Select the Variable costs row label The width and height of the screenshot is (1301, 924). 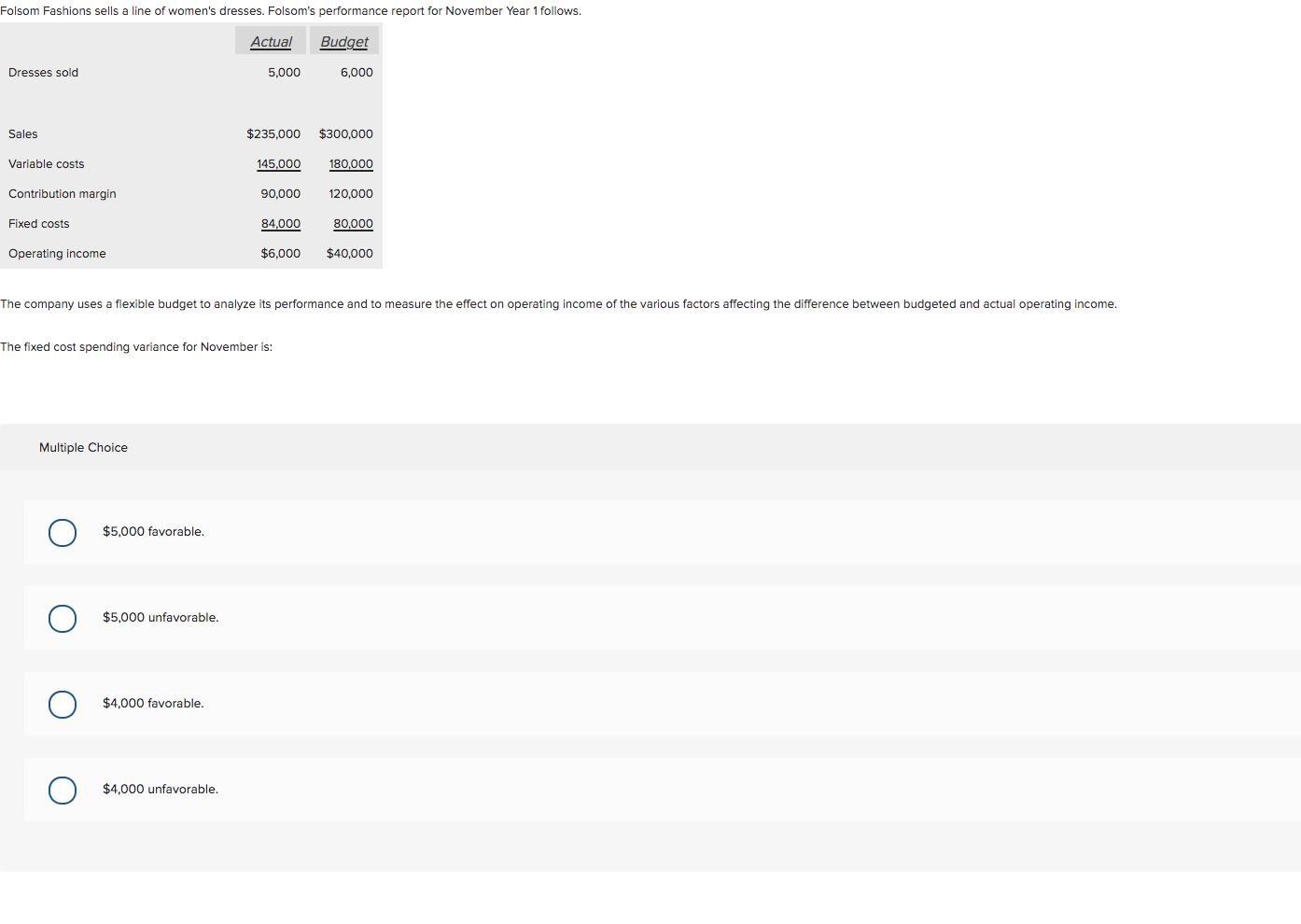[x=46, y=163]
